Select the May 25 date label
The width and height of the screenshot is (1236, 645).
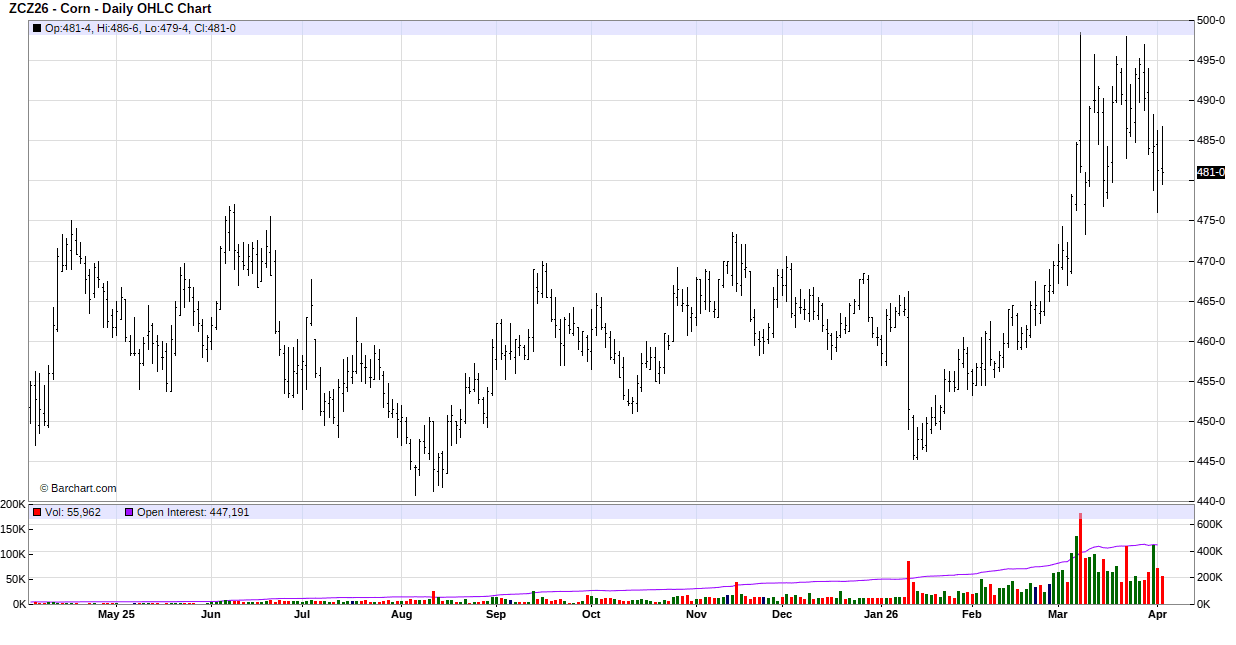[116, 615]
